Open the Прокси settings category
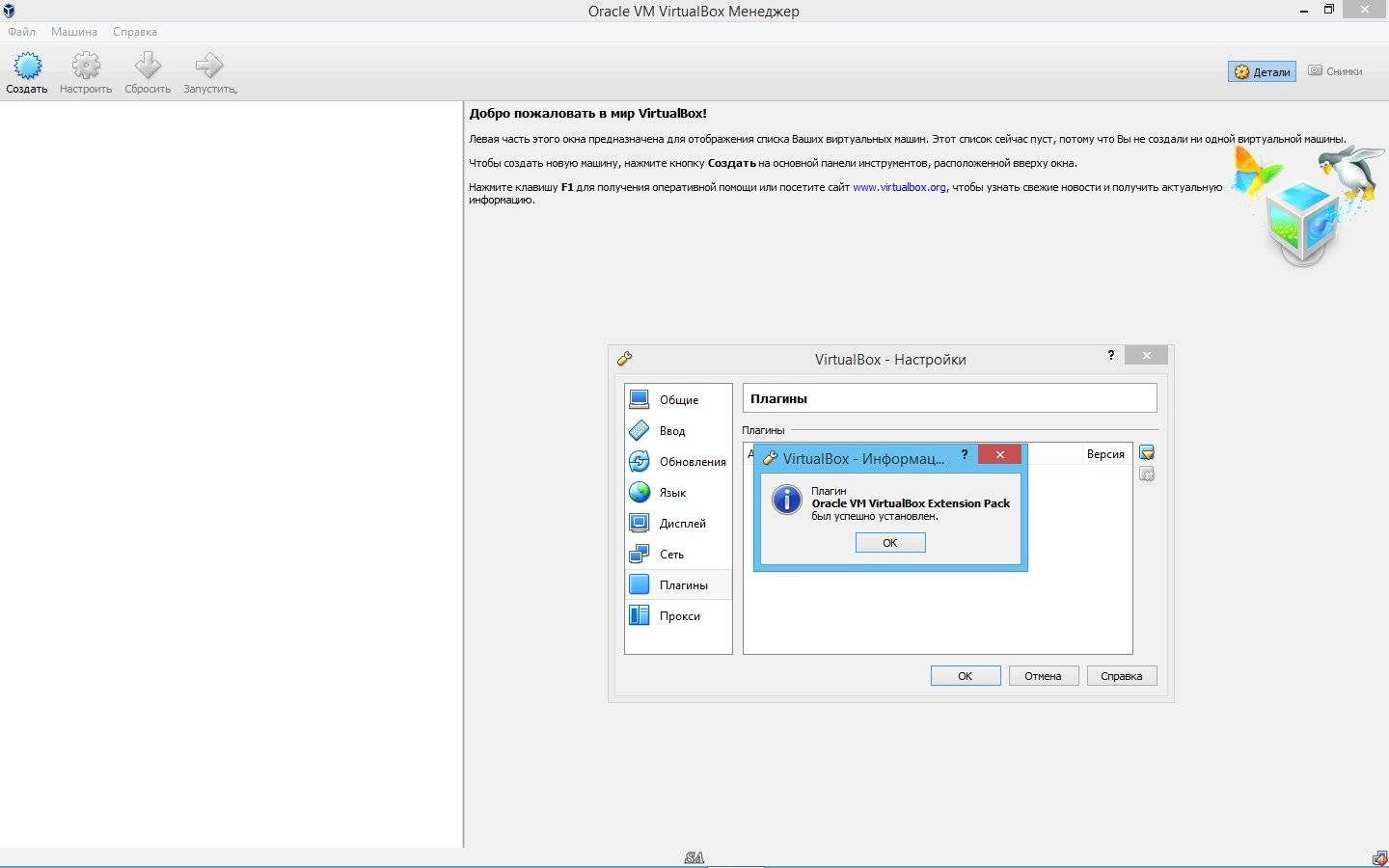This screenshot has height=868, width=1389. [x=678, y=615]
